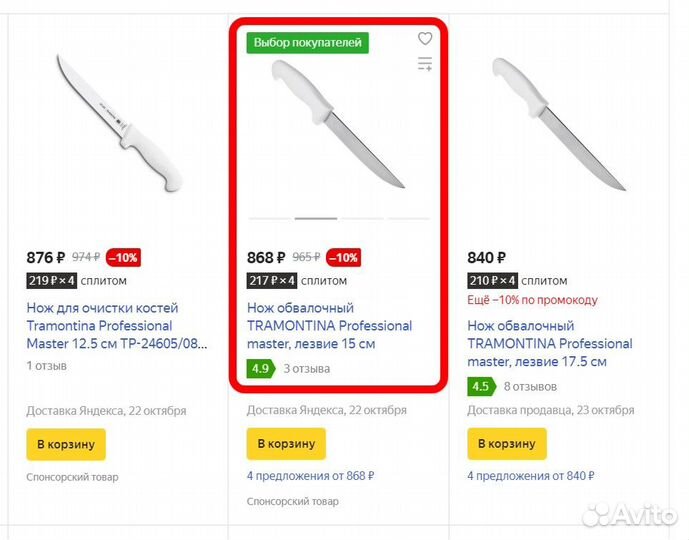Open the 3 reviews link
Image resolution: width=689 pixels, height=540 pixels.
[307, 368]
